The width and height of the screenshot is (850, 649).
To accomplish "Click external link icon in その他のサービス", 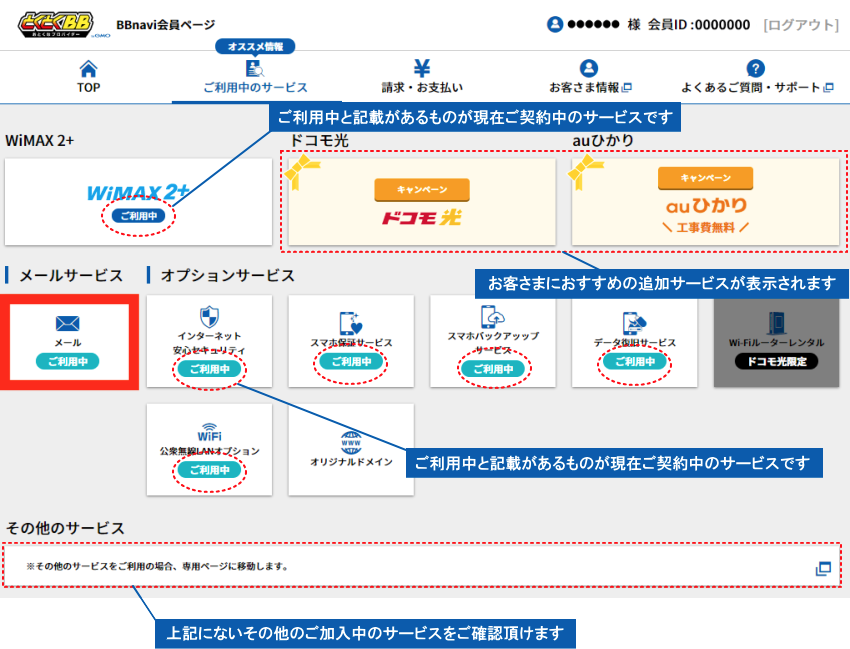I will (823, 568).
